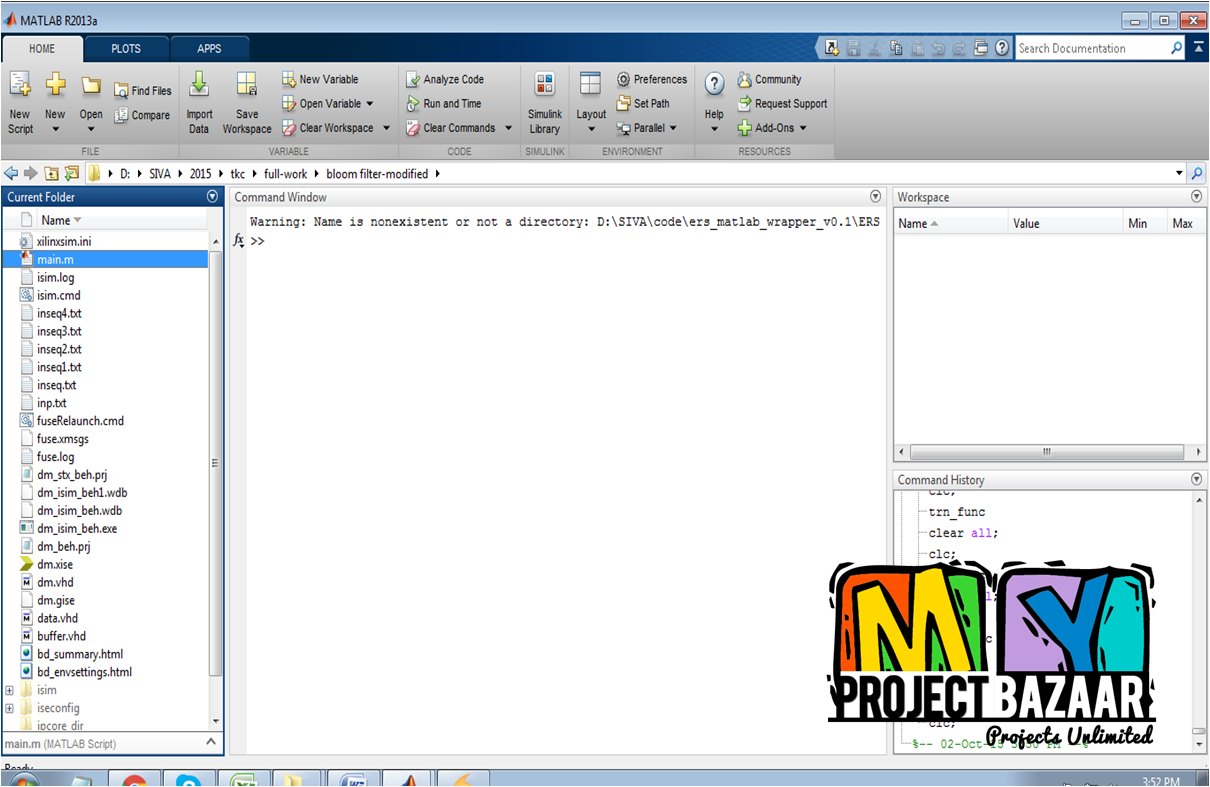This screenshot has height=787, width=1210.
Task: Visit the Community link
Action: pyautogui.click(x=769, y=80)
